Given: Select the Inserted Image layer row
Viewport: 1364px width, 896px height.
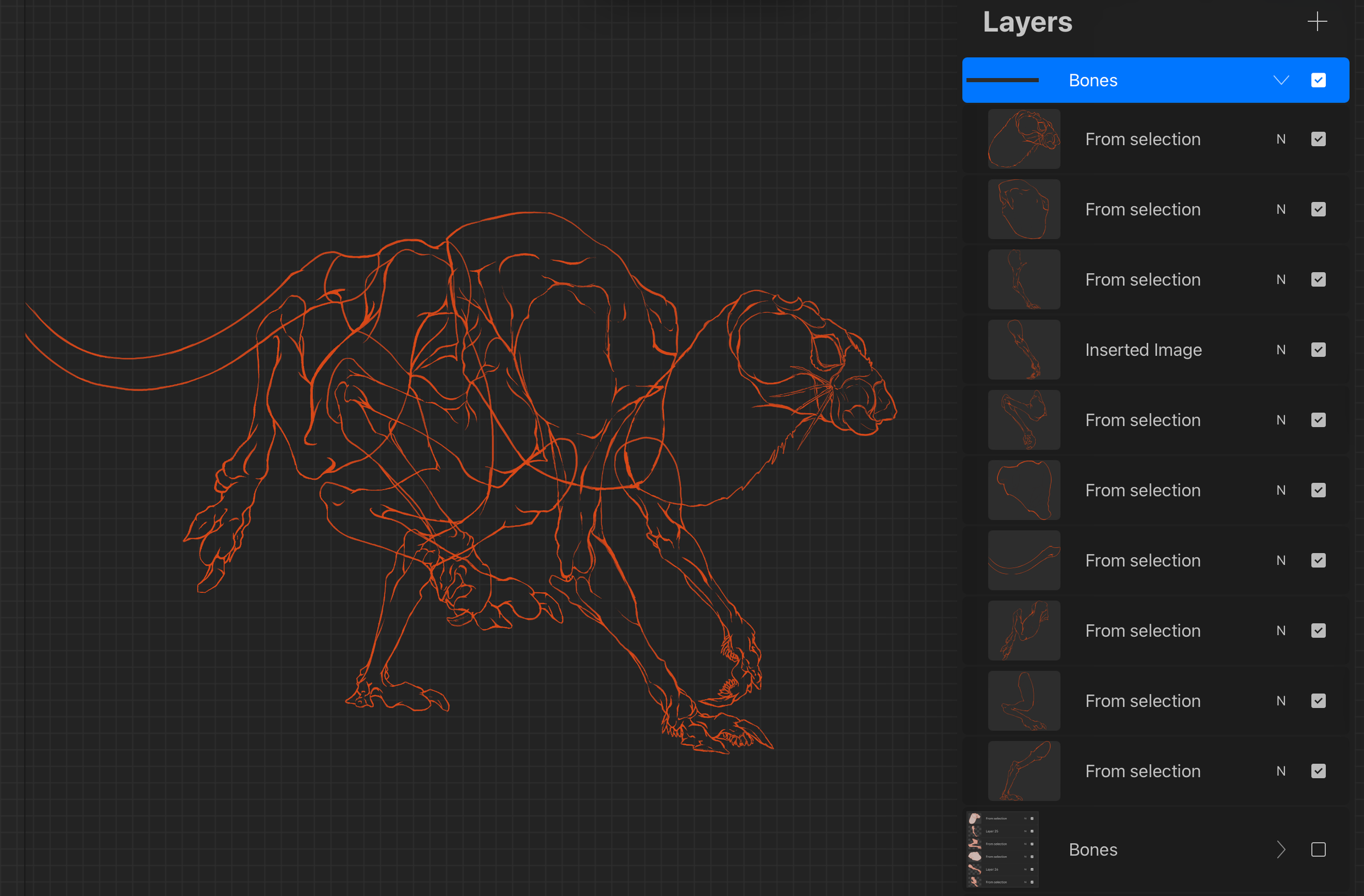Looking at the screenshot, I should coord(1144,350).
